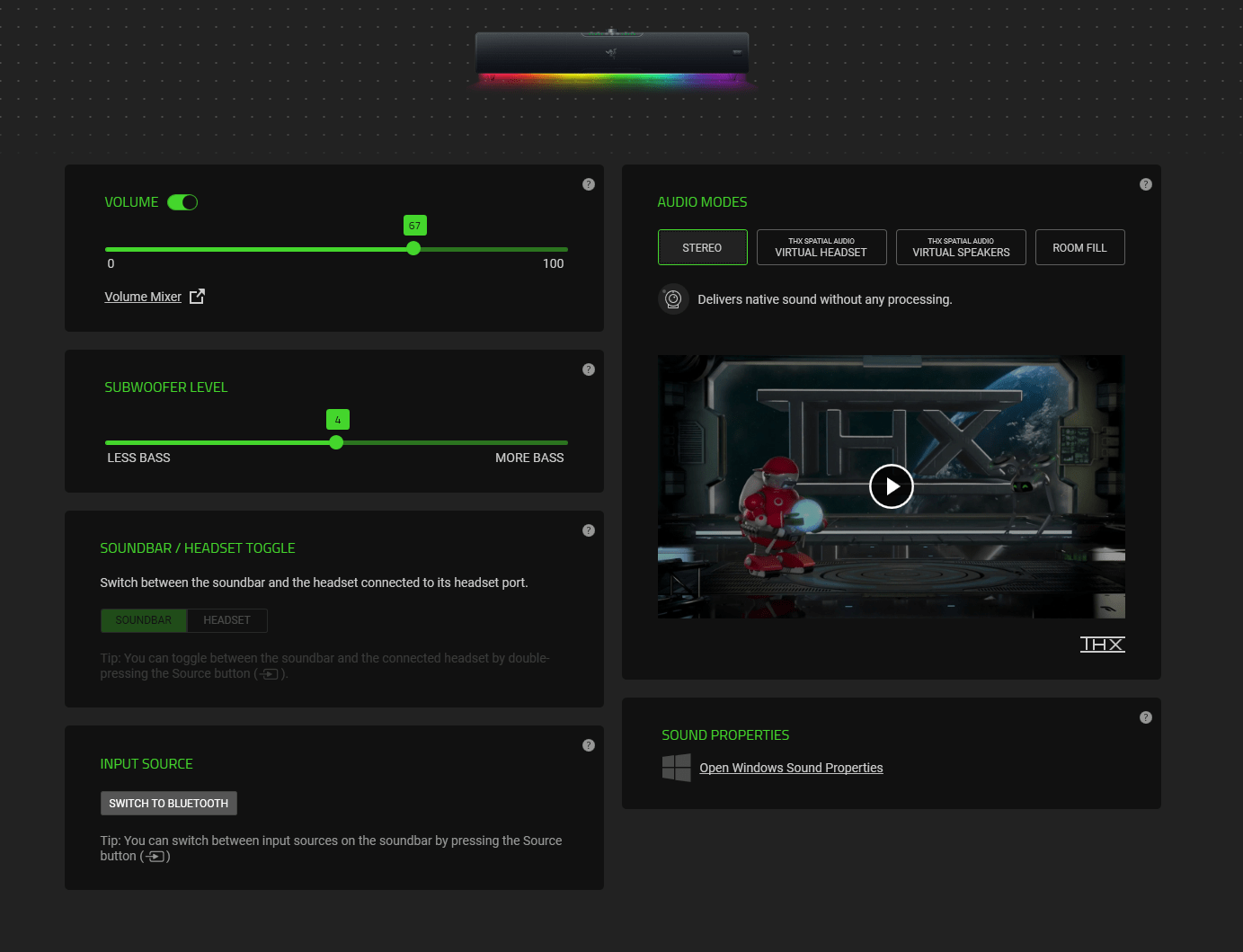Open help for Soundbar / Headset Toggle
The image size is (1243, 952).
pyautogui.click(x=589, y=530)
